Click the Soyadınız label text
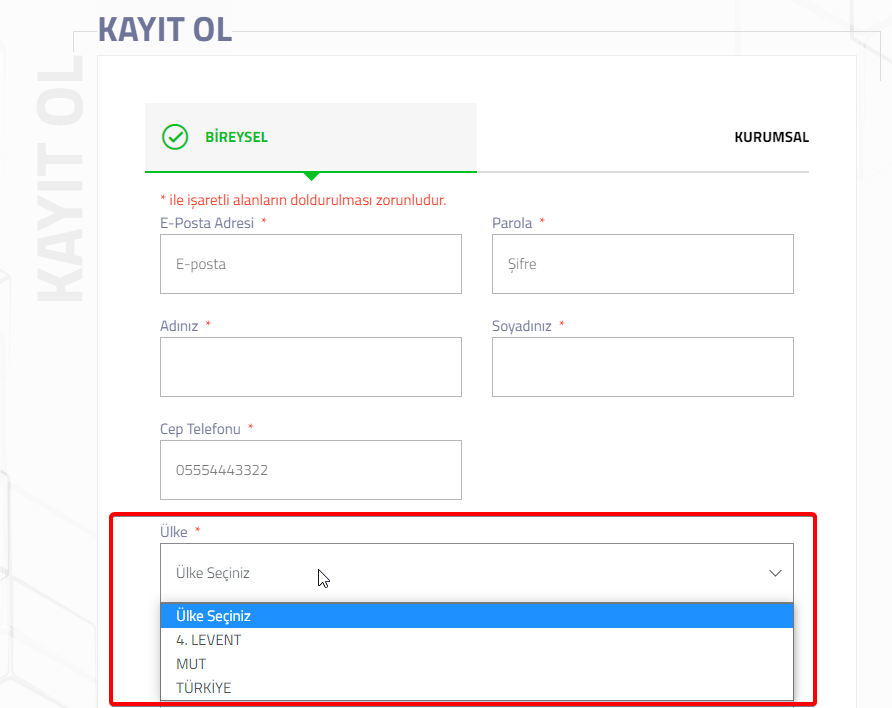The width and height of the screenshot is (892, 708). pyautogui.click(x=522, y=326)
